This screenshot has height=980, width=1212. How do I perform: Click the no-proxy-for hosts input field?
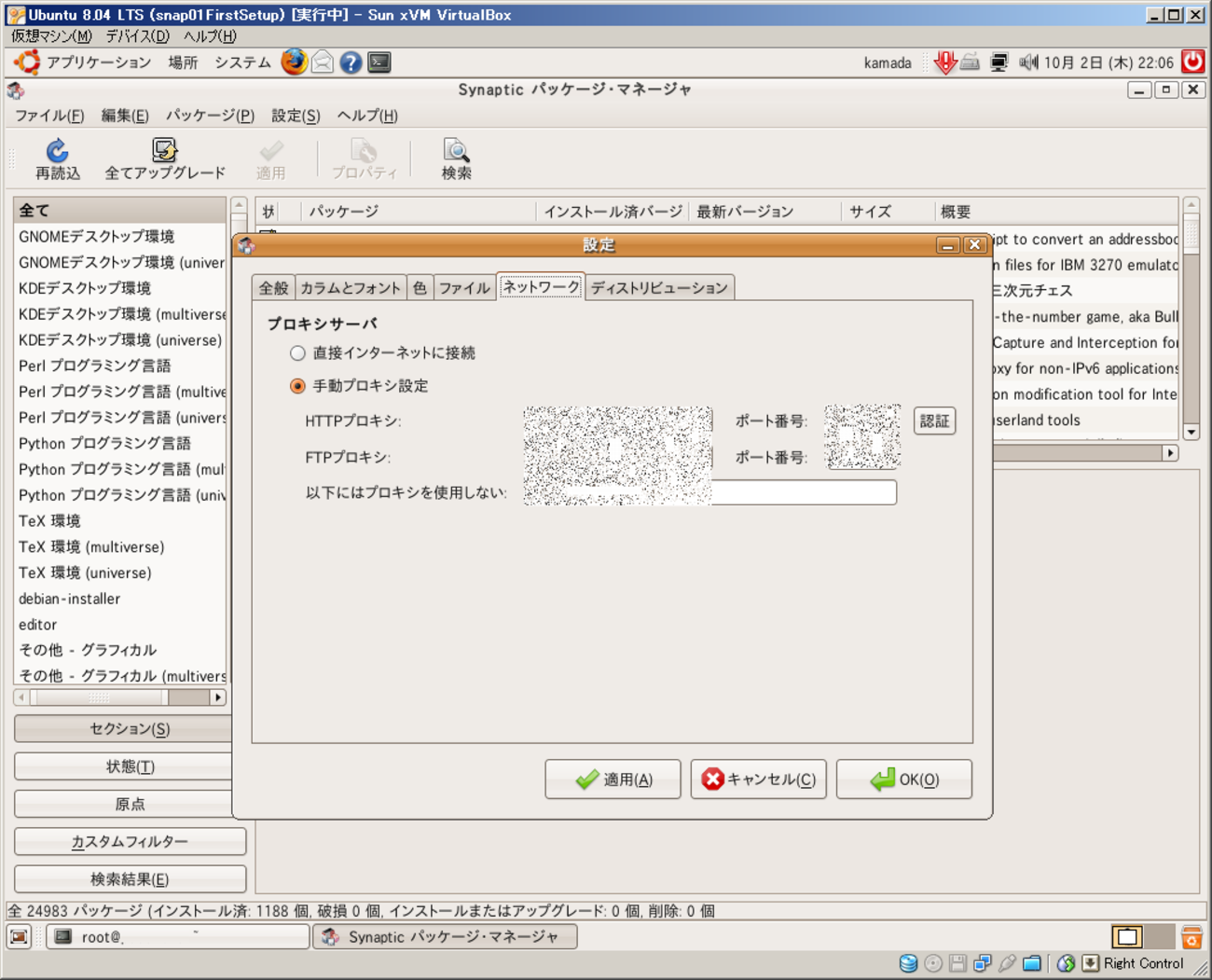[x=710, y=492]
